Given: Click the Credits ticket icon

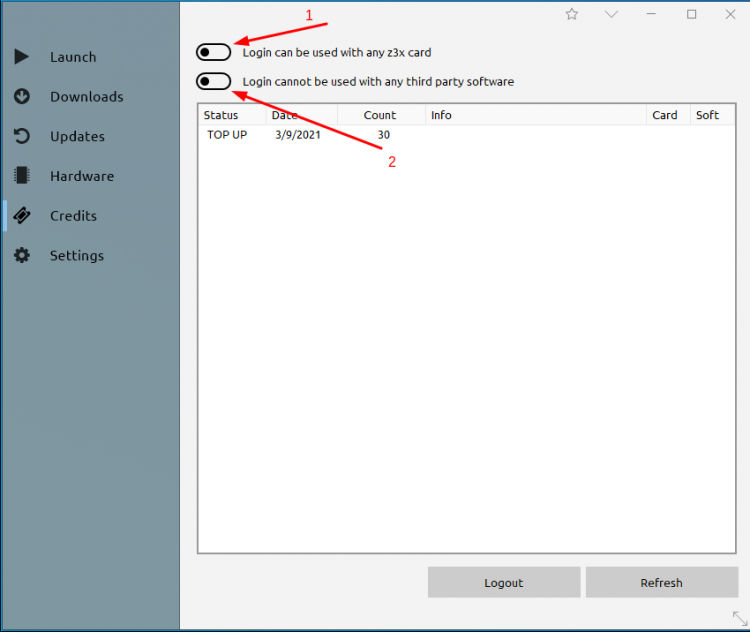Looking at the screenshot, I should point(22,215).
